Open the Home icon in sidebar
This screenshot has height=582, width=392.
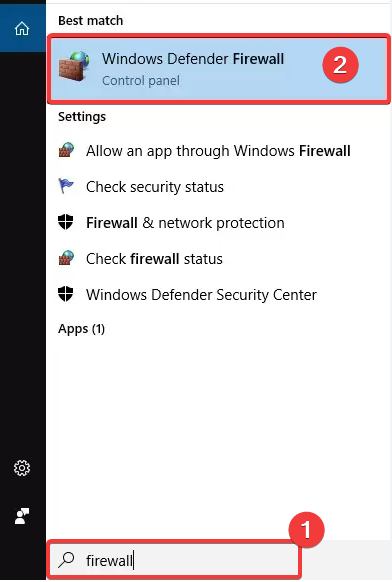pyautogui.click(x=22, y=28)
